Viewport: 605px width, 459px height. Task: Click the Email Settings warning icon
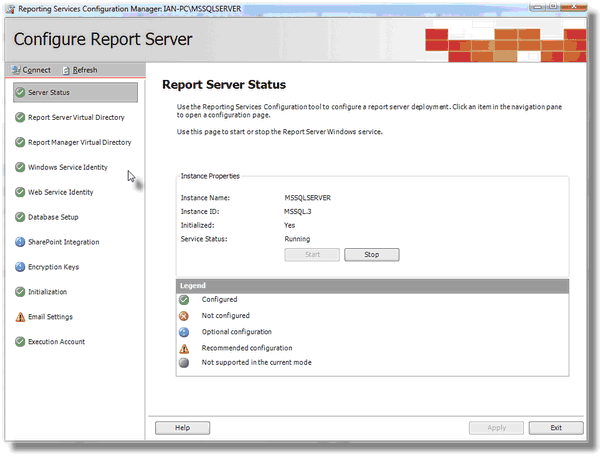pyautogui.click(x=20, y=317)
